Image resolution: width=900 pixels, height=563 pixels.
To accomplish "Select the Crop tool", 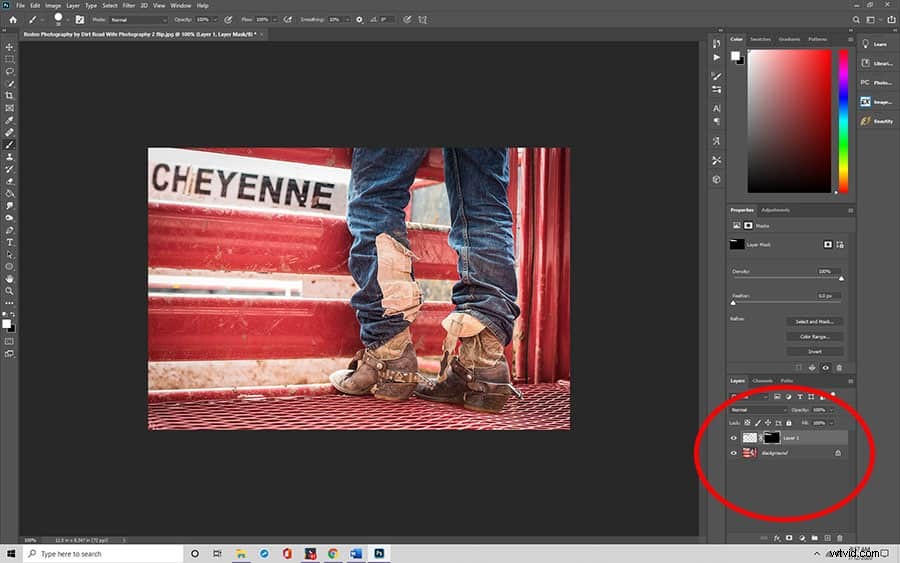I will [9, 96].
